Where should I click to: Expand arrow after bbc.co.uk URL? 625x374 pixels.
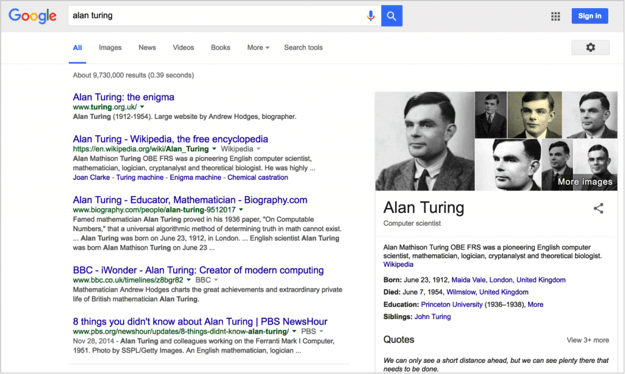tap(189, 280)
